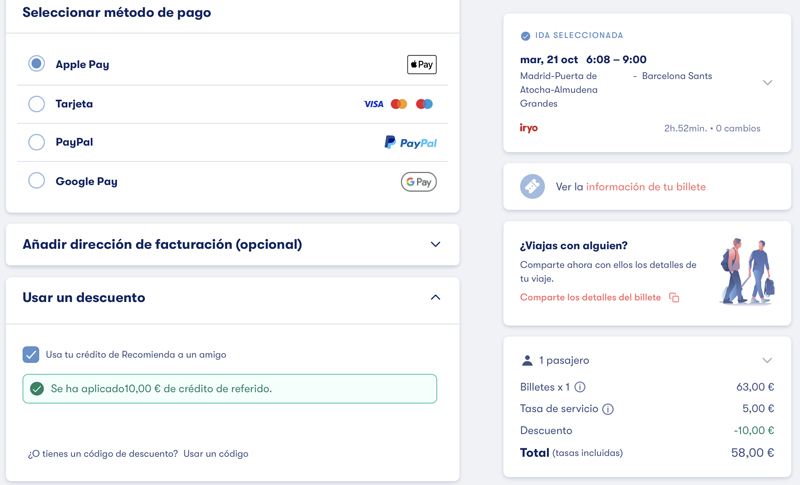Viewport: 800px width, 485px height.
Task: Expand the selected outbound trip details
Action: [x=767, y=83]
